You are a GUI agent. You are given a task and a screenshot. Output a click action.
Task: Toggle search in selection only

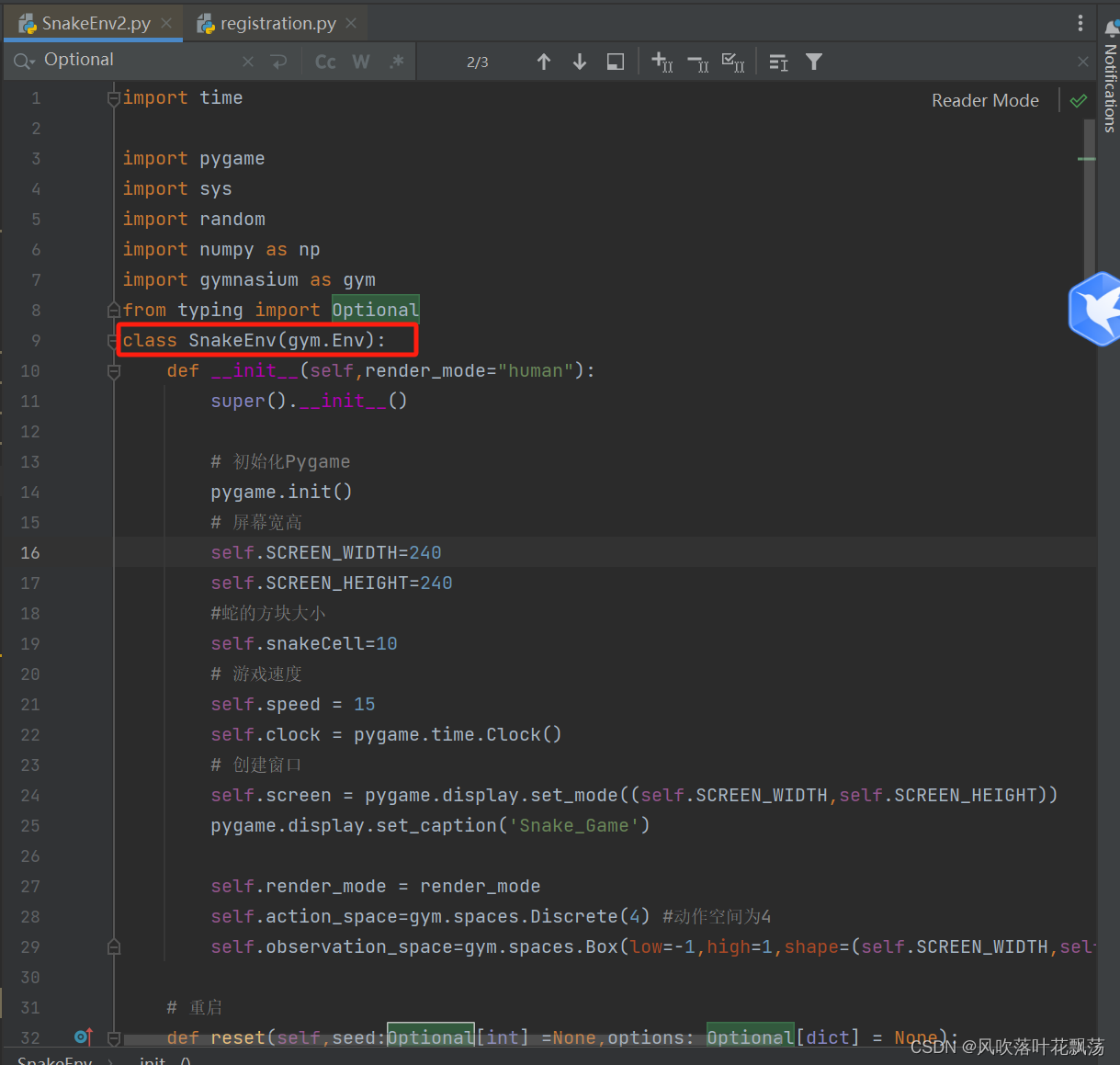[615, 62]
